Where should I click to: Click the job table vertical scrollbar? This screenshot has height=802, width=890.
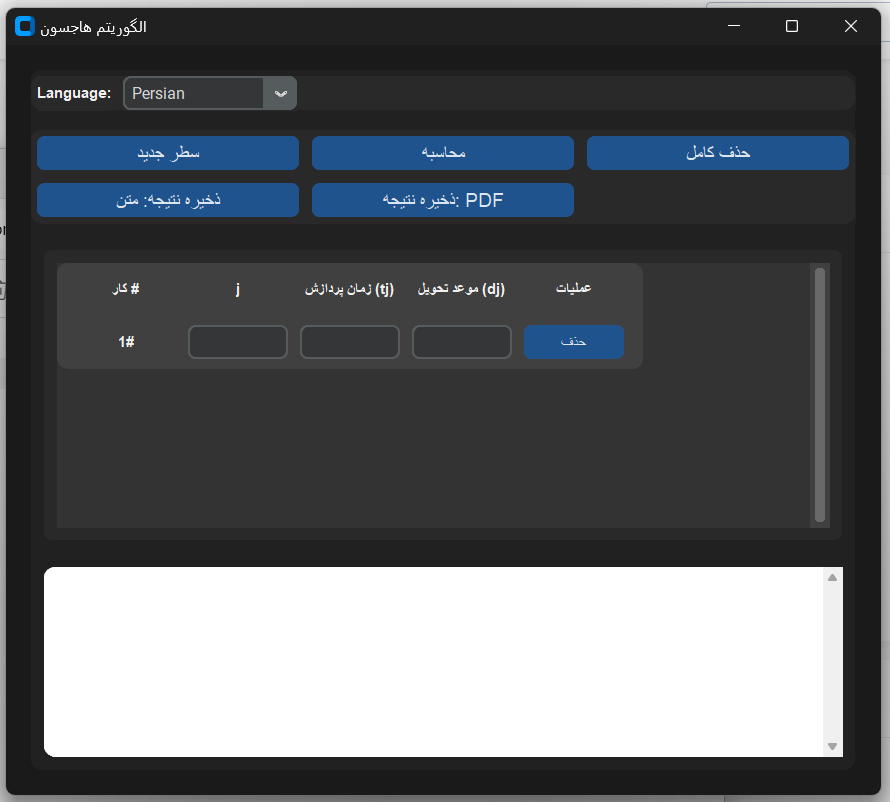point(820,394)
